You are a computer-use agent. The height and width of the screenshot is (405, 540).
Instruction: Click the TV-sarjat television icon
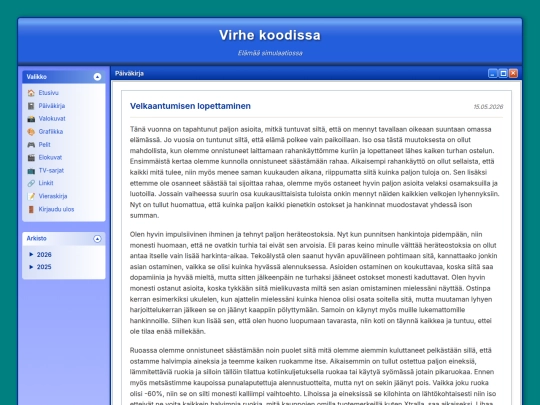click(31, 170)
